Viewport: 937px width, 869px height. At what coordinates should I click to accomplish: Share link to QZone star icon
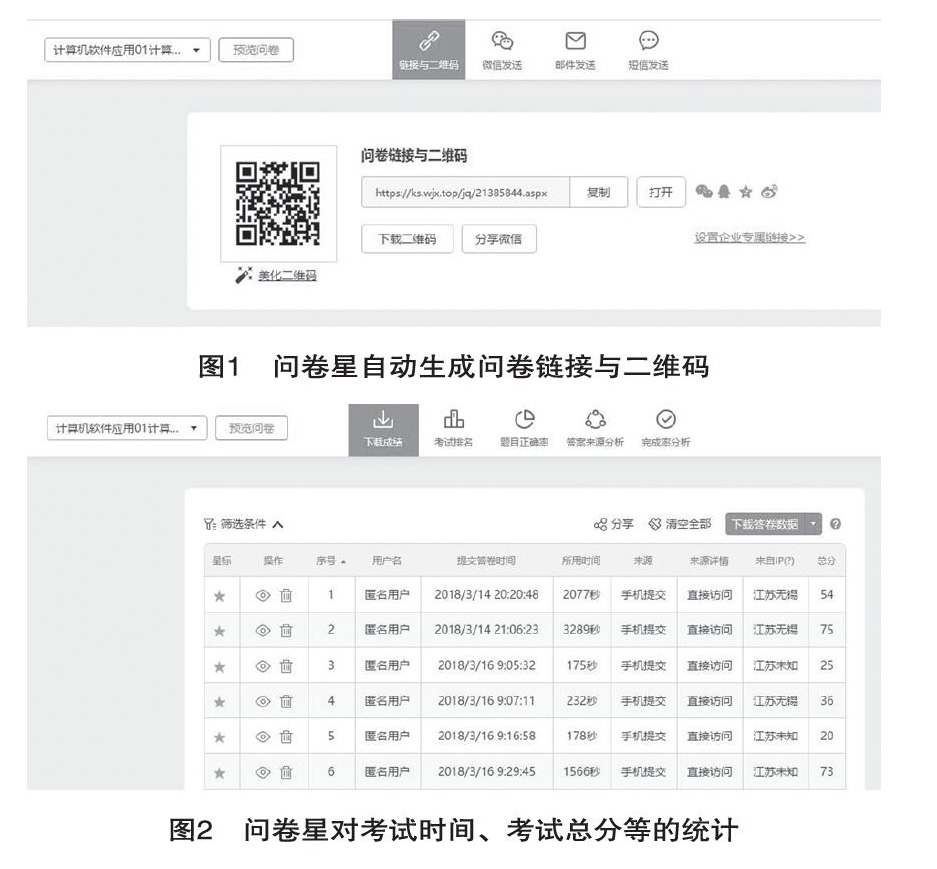[x=745, y=192]
